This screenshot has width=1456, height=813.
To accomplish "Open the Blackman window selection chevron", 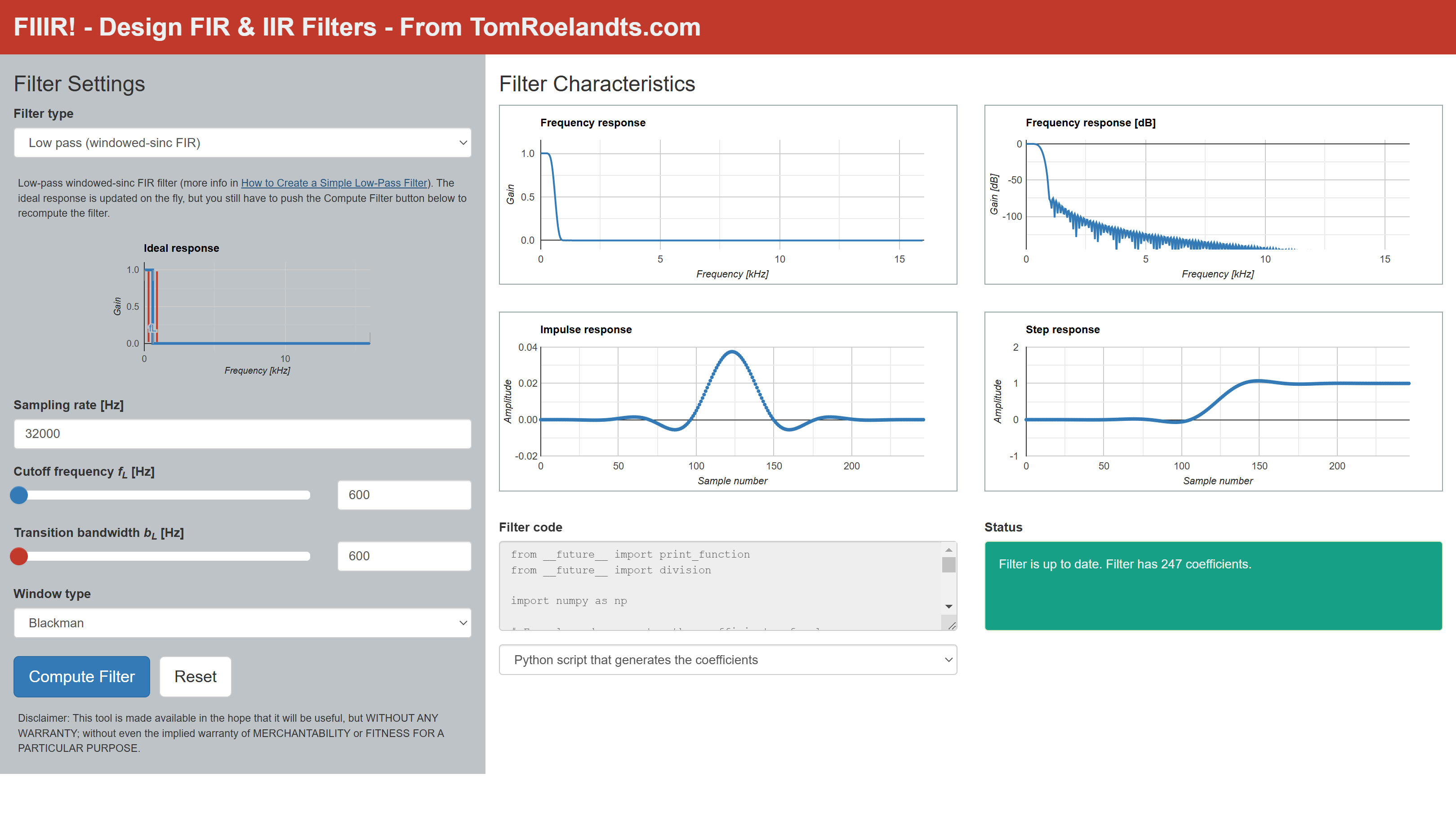I will [x=463, y=622].
